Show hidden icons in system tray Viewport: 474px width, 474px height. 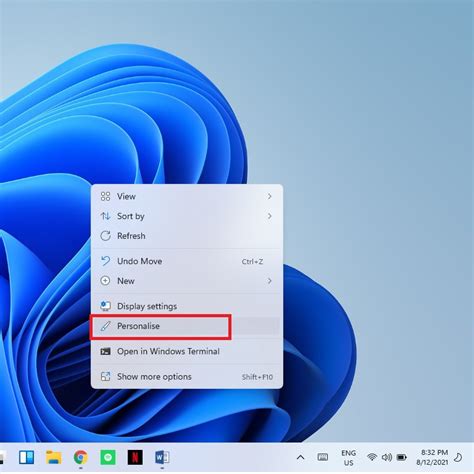click(300, 457)
